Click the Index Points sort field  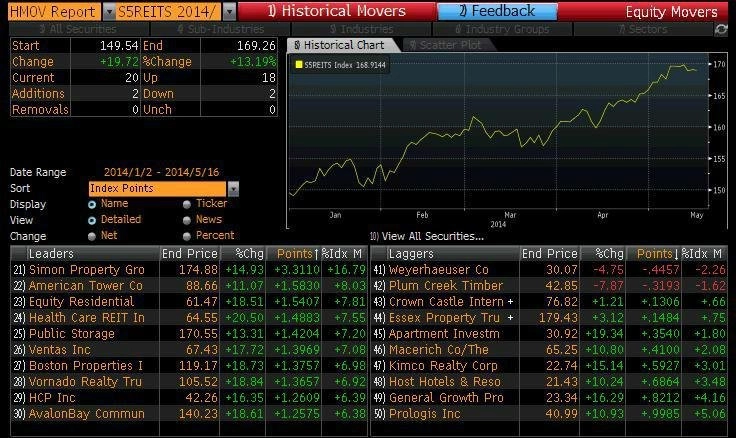click(x=157, y=189)
